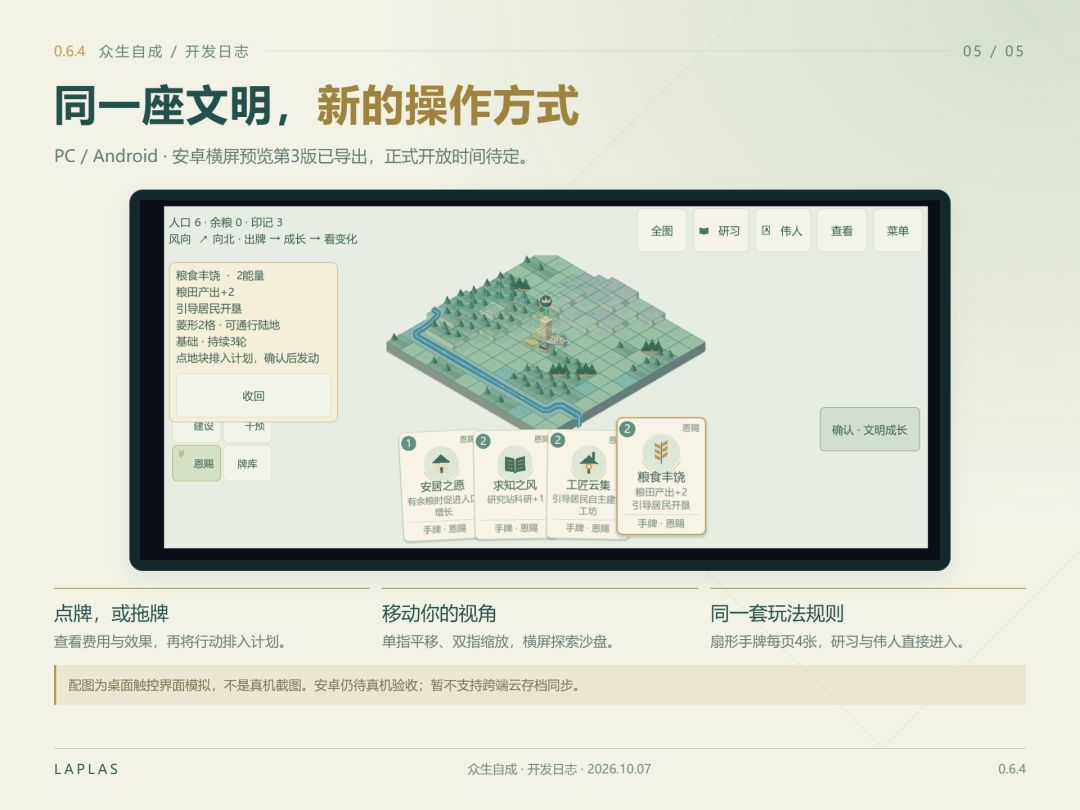The height and width of the screenshot is (810, 1080).
Task: Click 菱形2格 · 可通行陆地 in the tooltip
Action: tap(227, 325)
